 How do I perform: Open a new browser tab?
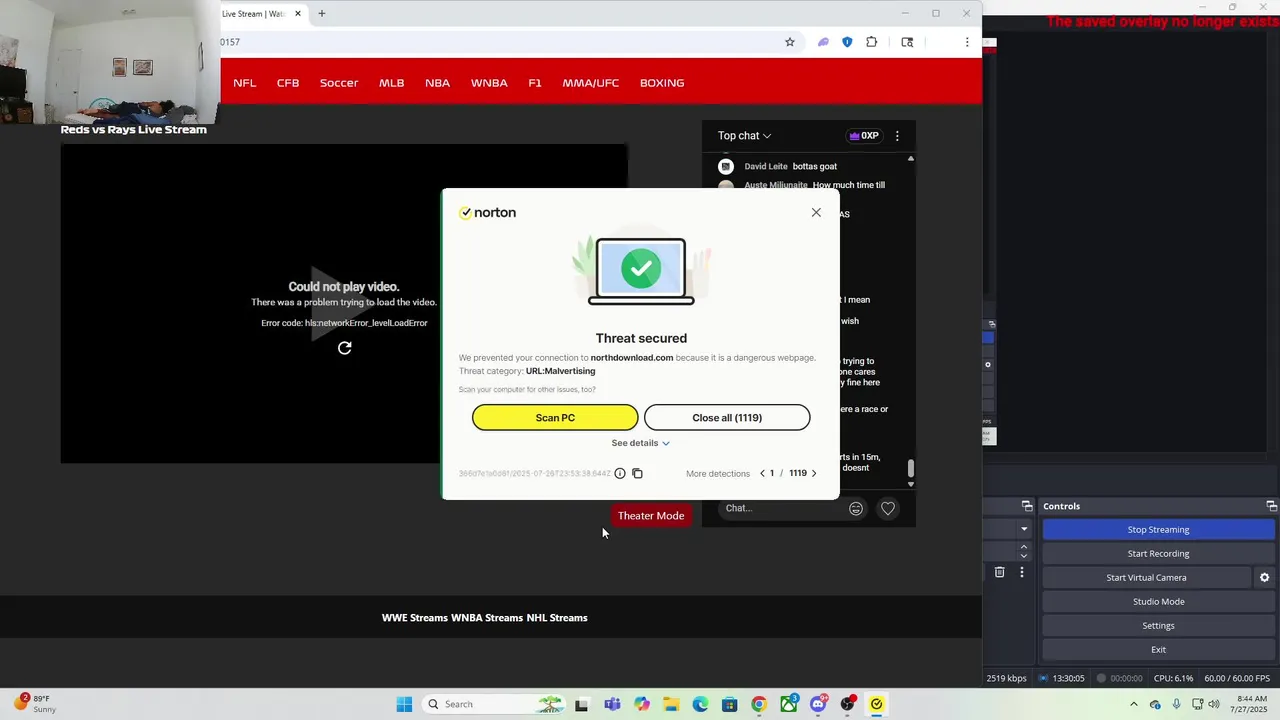click(x=321, y=14)
